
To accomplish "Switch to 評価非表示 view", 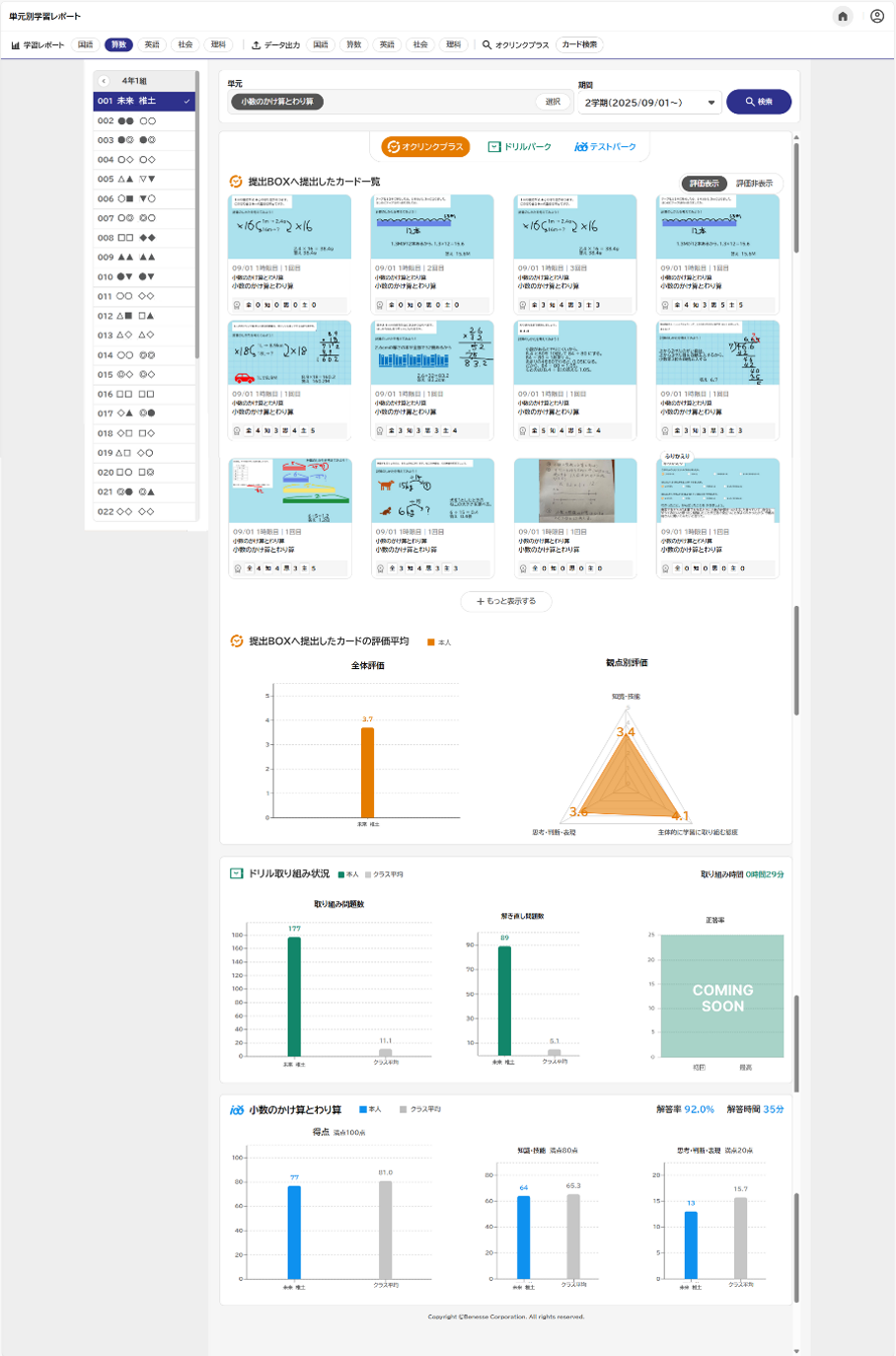I will pos(754,184).
